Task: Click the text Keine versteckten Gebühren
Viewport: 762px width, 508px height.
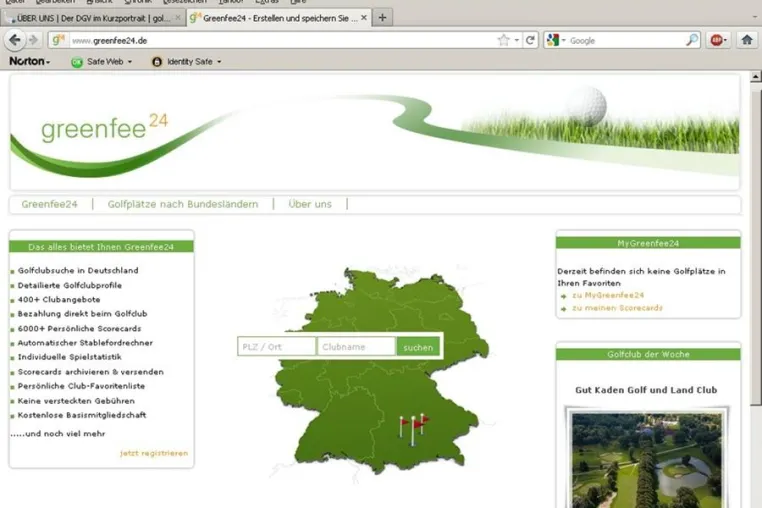Action: coord(76,401)
